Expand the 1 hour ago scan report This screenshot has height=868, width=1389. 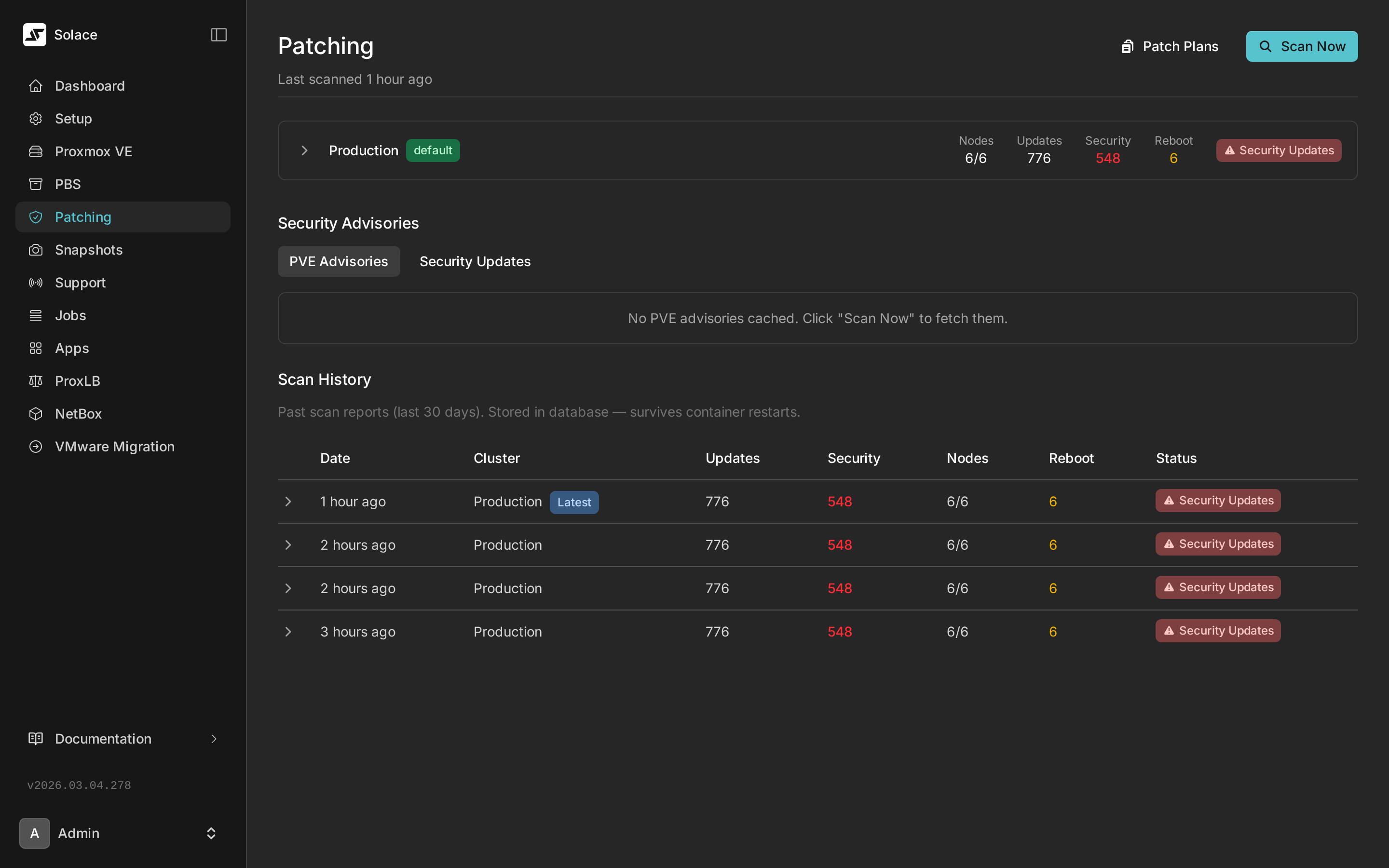pos(288,501)
